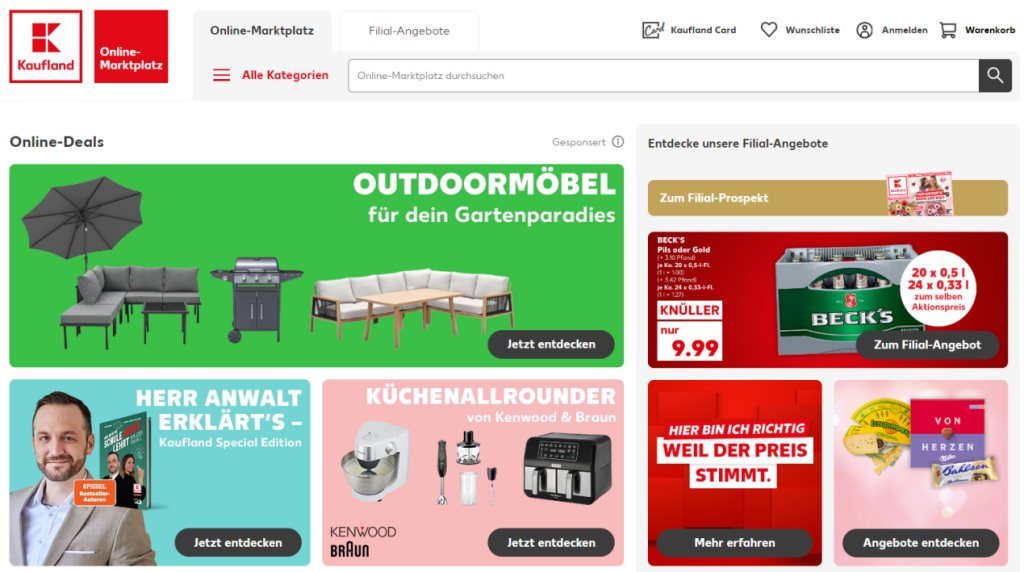1024x572 pixels.
Task: Open the Zum Filial-Prospekt banner
Action: point(827,198)
